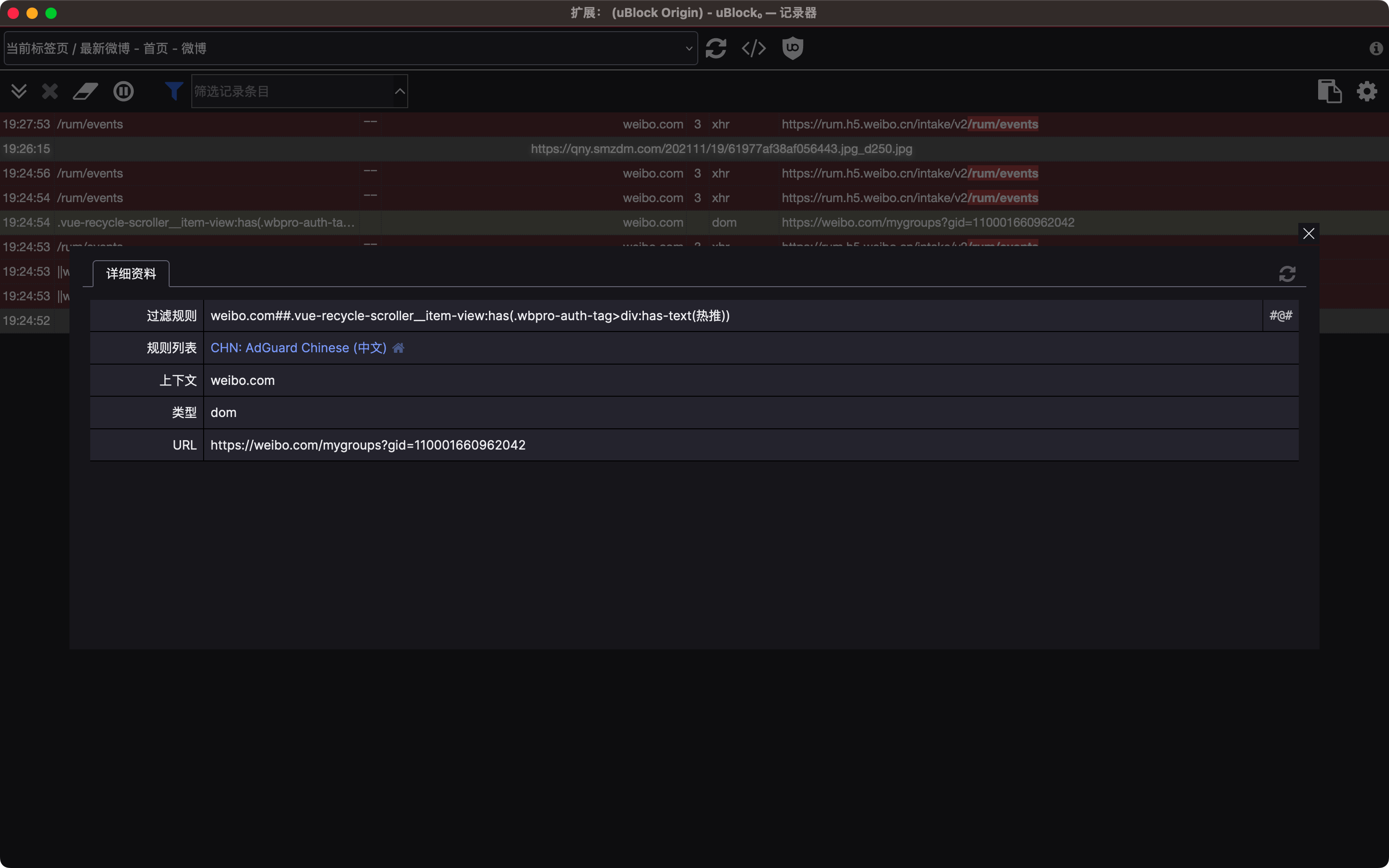Expand all entries with double-chevron icon
Screen dimensions: 1389x868
point(19,91)
